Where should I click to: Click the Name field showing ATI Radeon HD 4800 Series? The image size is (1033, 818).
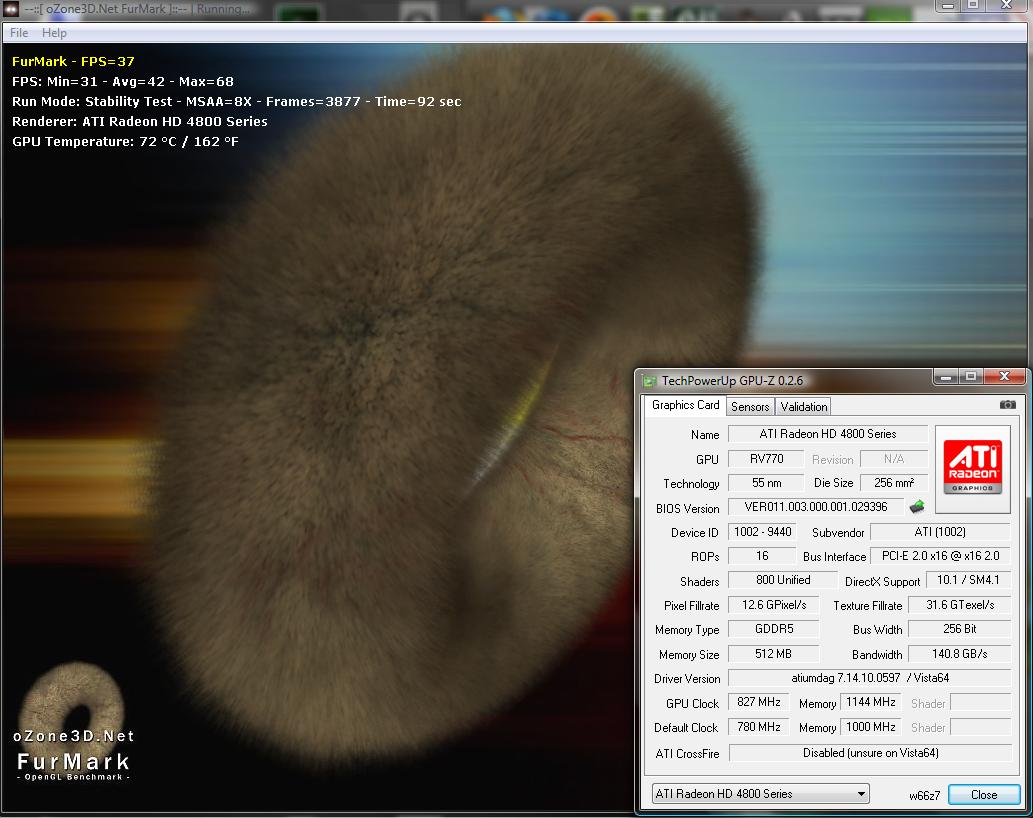click(827, 434)
